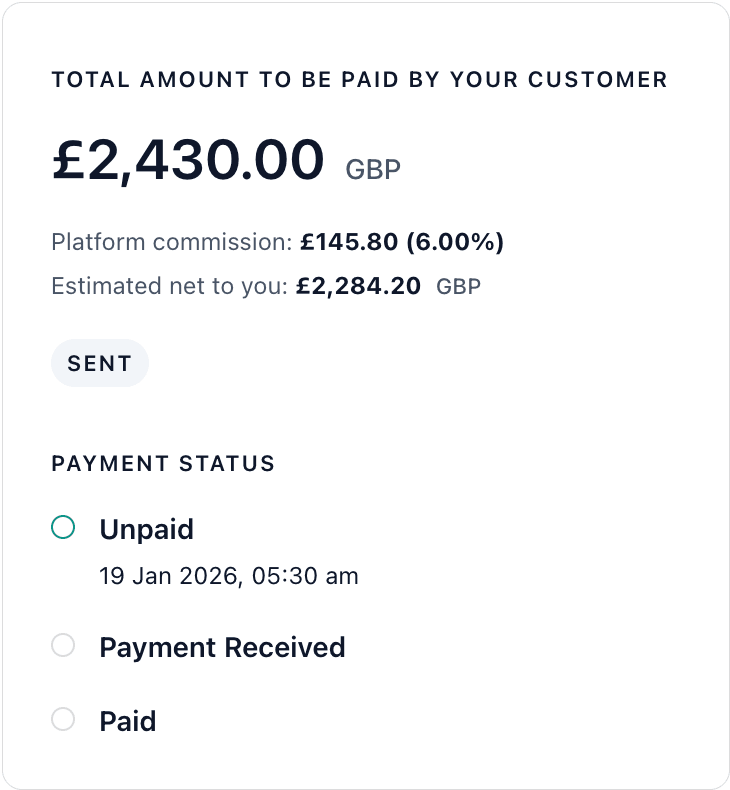Click the 'Estimated net to you:' label
This screenshot has height=790, width=730.
coord(170,287)
